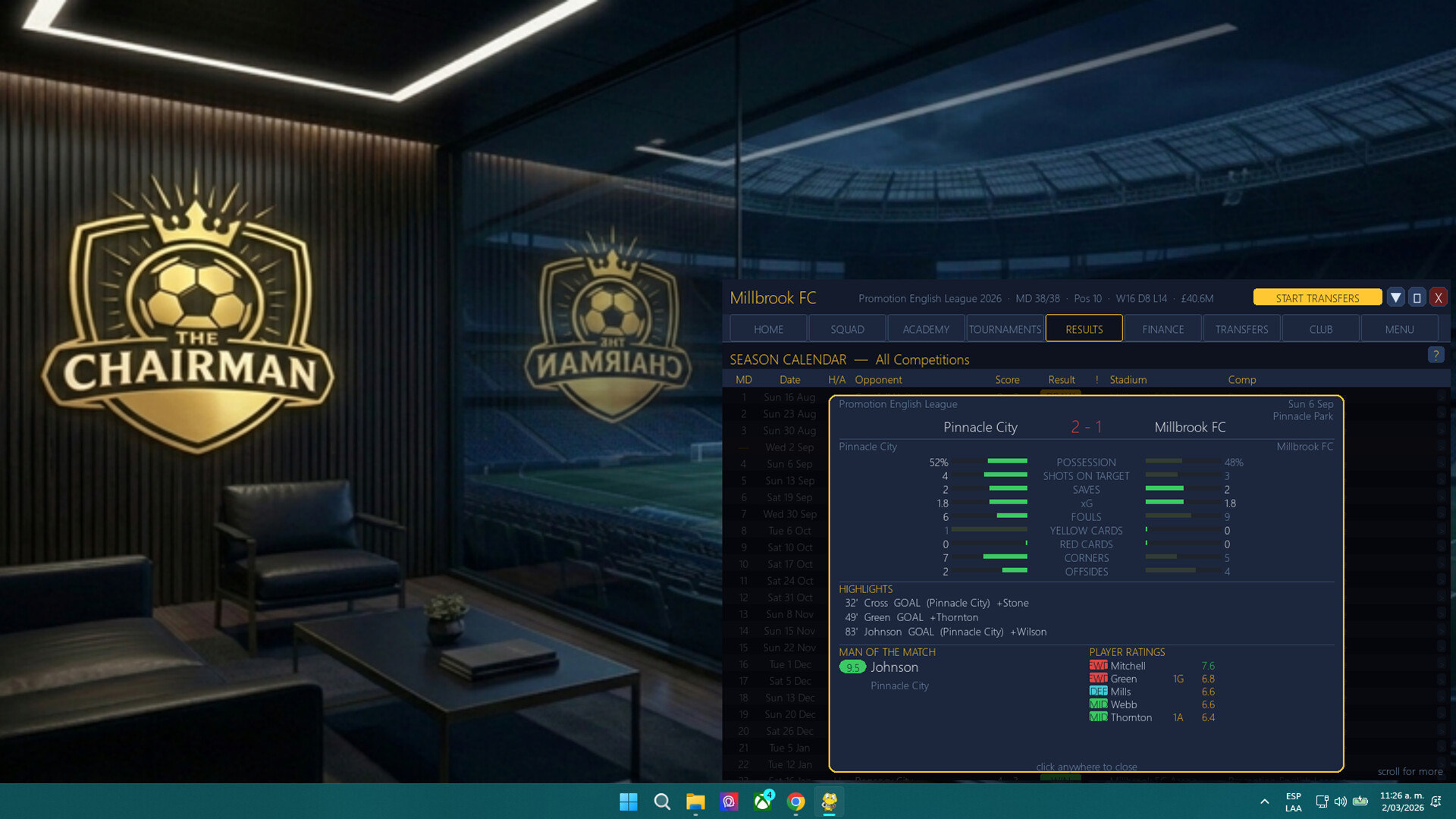Click the CLUB tab
Image resolution: width=1456 pixels, height=819 pixels.
1320,329
